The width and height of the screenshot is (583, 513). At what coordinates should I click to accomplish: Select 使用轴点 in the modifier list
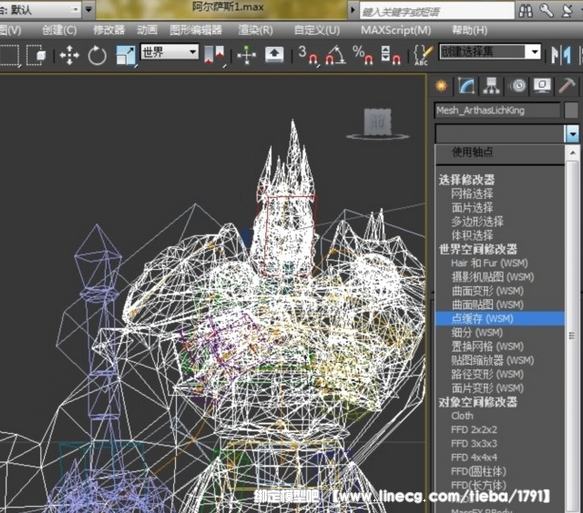coord(472,152)
